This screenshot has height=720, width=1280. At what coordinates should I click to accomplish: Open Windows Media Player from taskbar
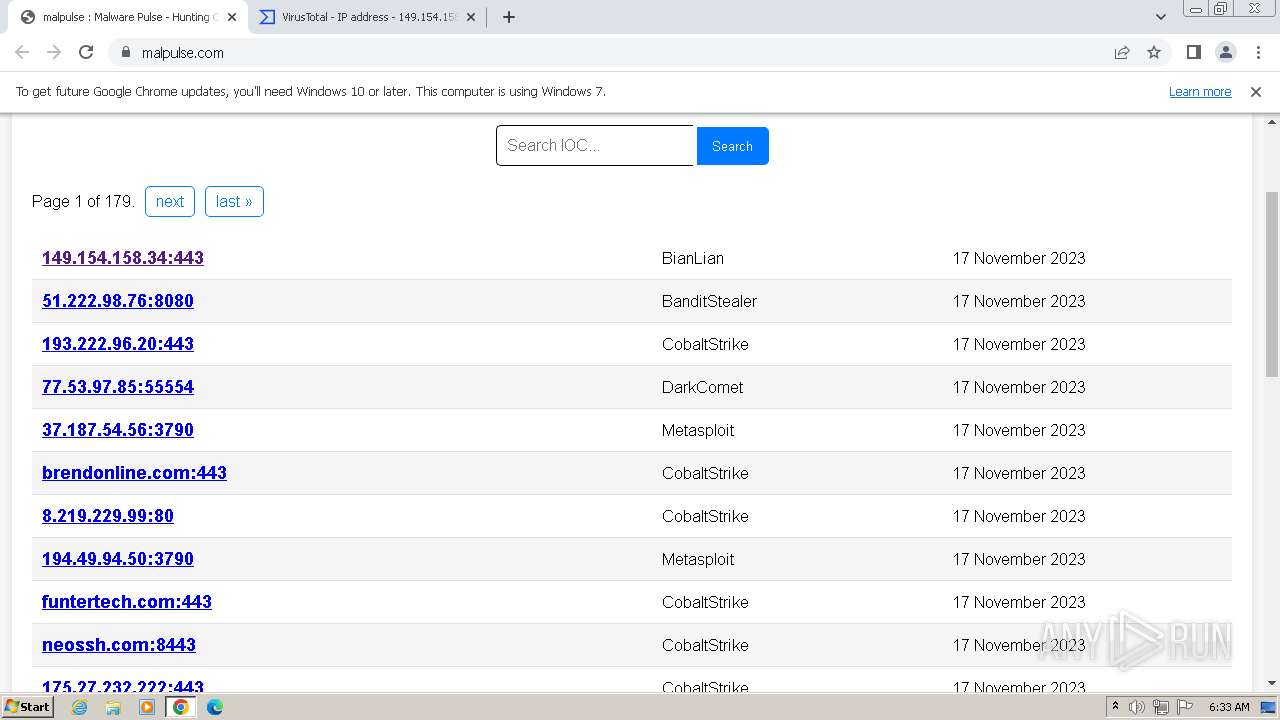(x=147, y=707)
